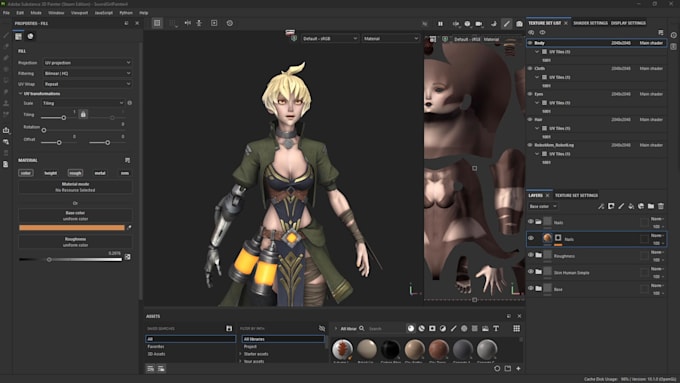Click the search magnifier icon in Assets
Viewport: 680px width, 383px height.
[x=362, y=329]
